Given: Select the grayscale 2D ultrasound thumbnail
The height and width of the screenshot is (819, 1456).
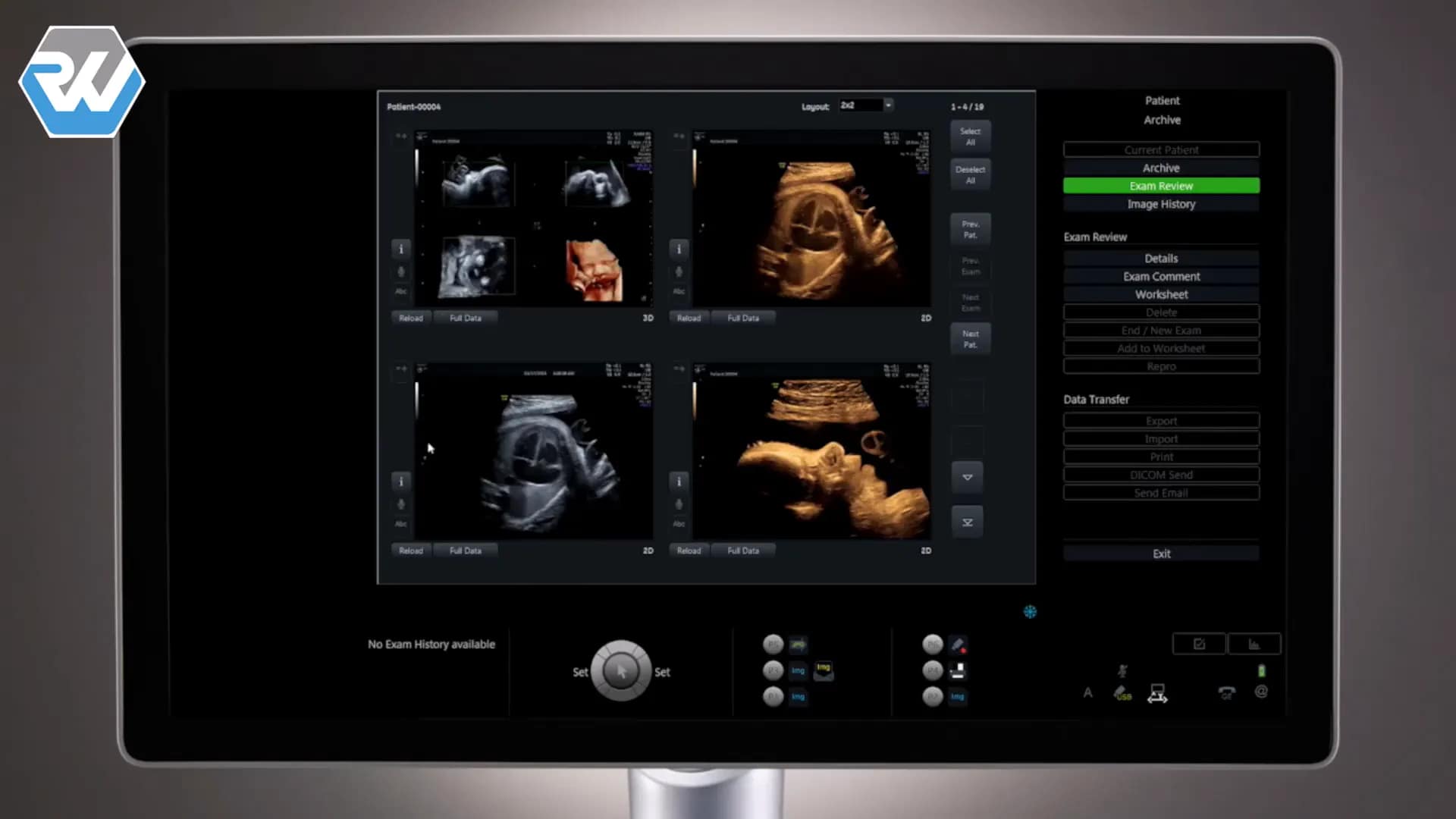Looking at the screenshot, I should (x=533, y=451).
